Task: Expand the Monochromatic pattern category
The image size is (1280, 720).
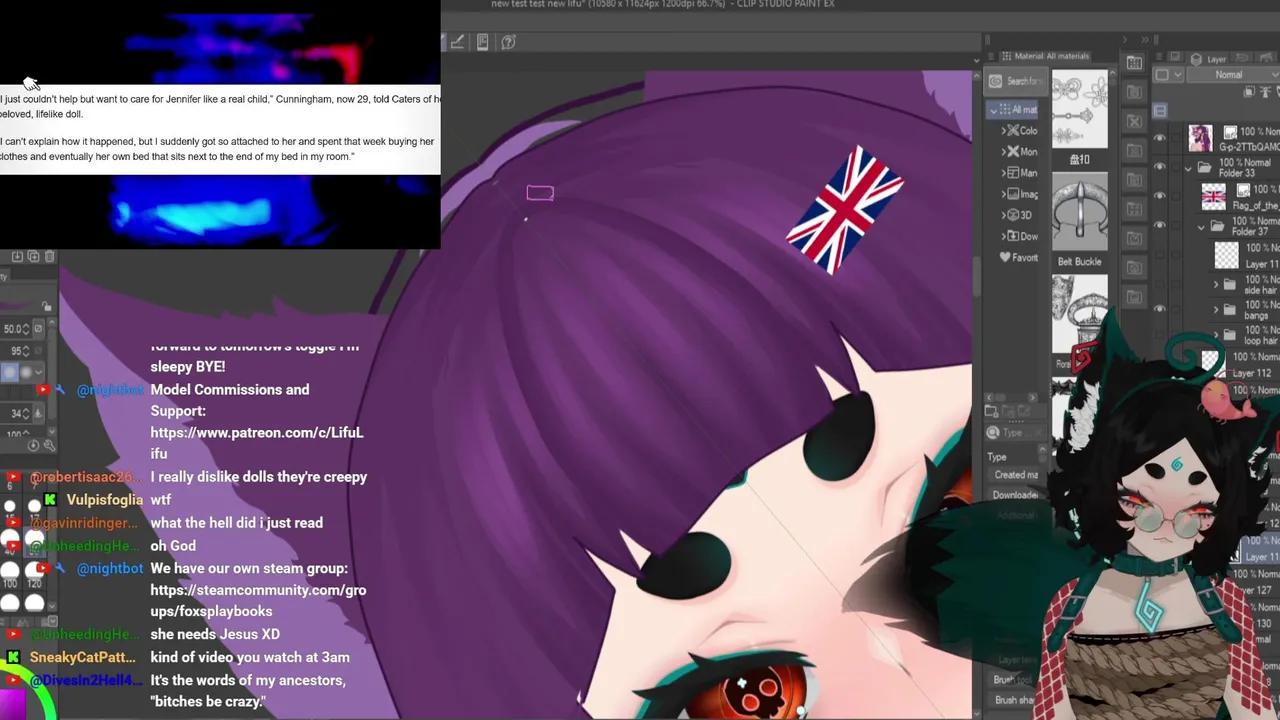Action: (1004, 152)
